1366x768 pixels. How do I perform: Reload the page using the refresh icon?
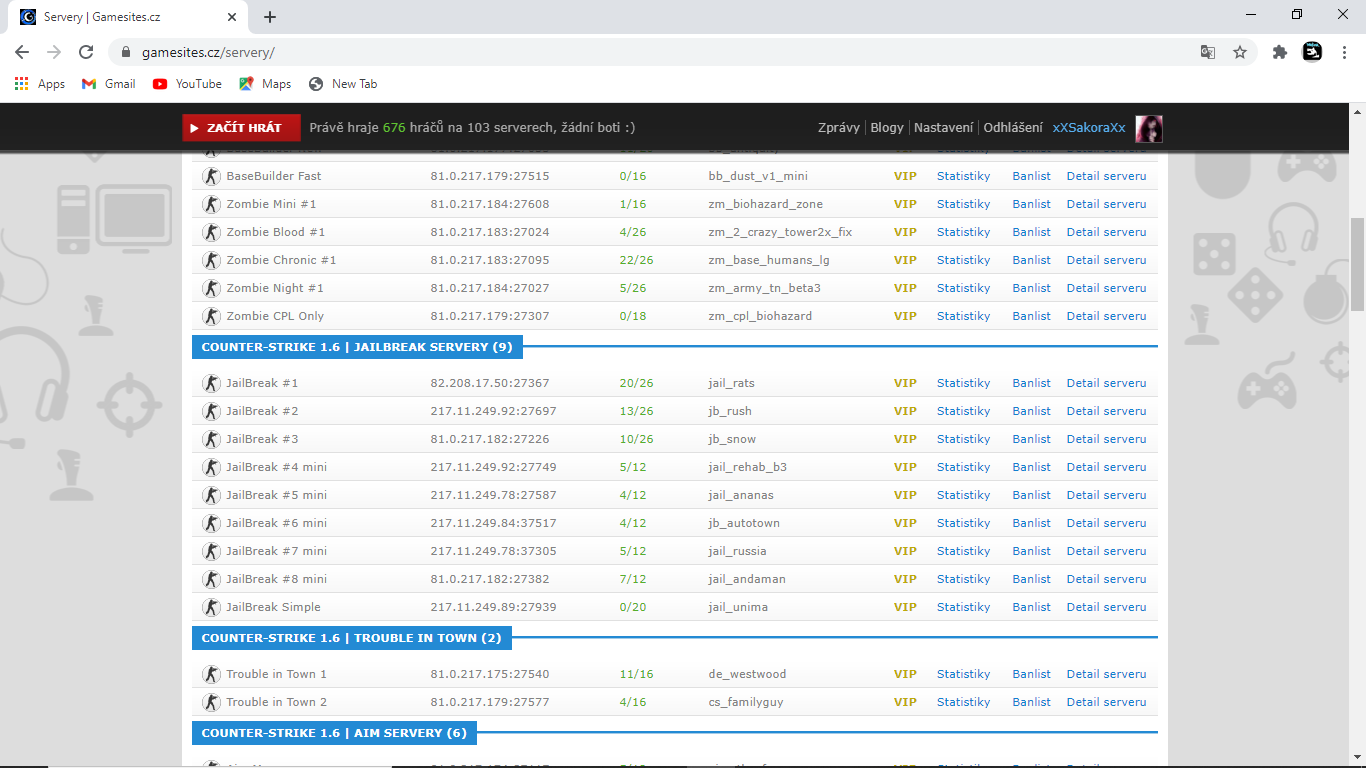86,52
